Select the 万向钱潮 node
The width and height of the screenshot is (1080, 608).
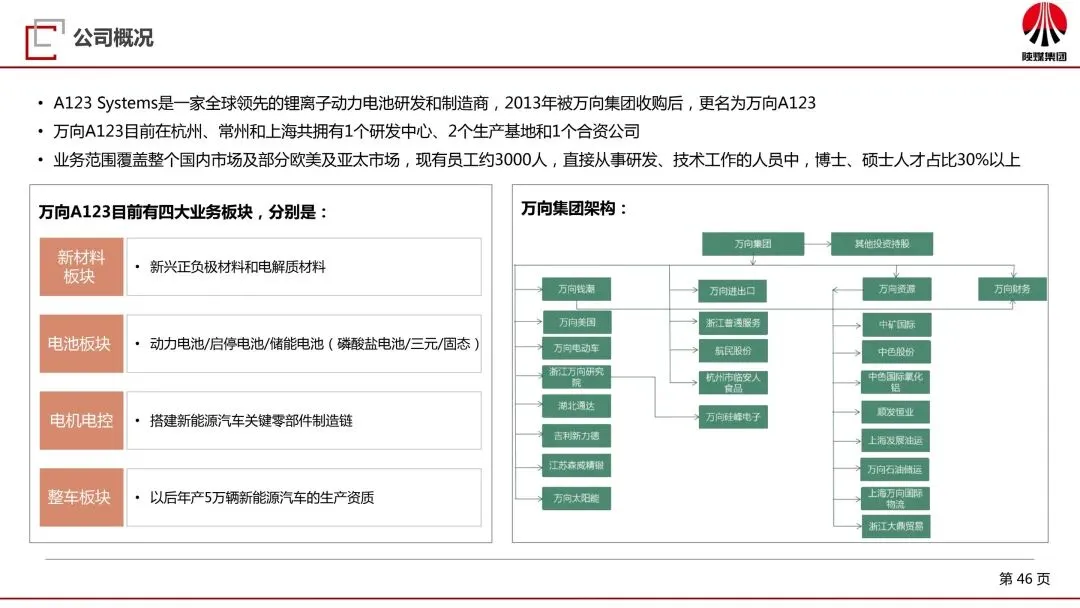coord(577,289)
